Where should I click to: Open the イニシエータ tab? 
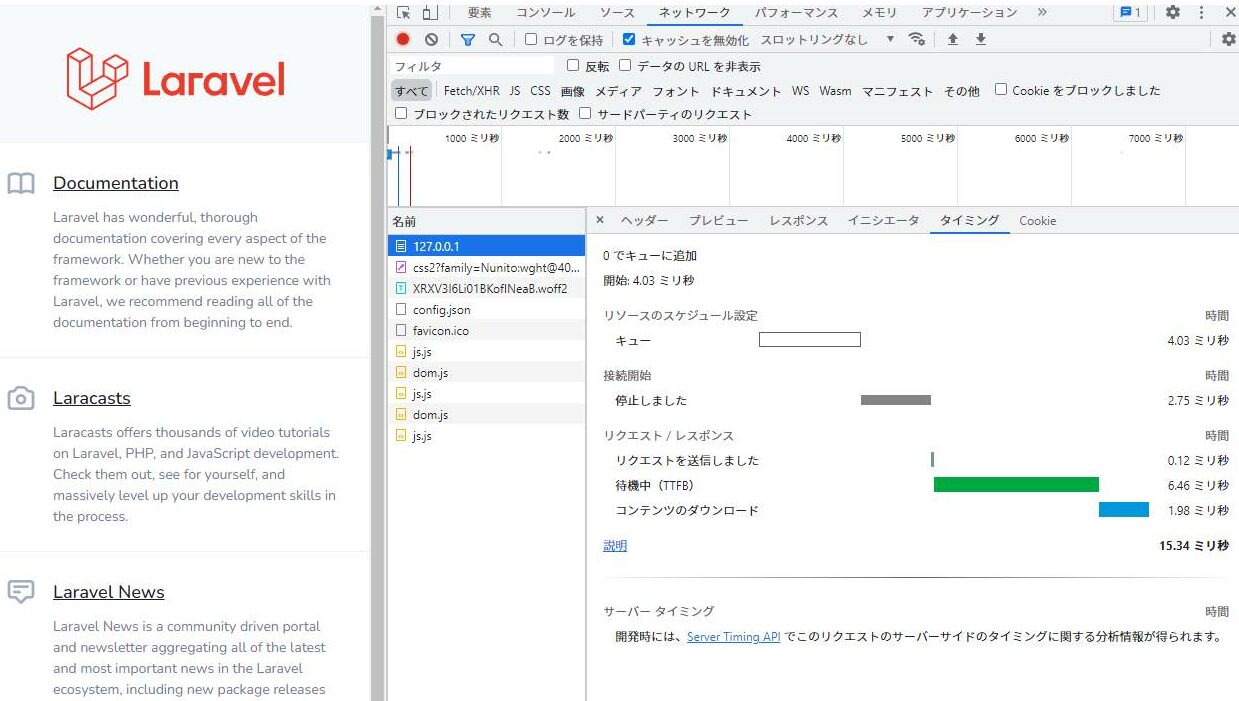click(x=883, y=221)
